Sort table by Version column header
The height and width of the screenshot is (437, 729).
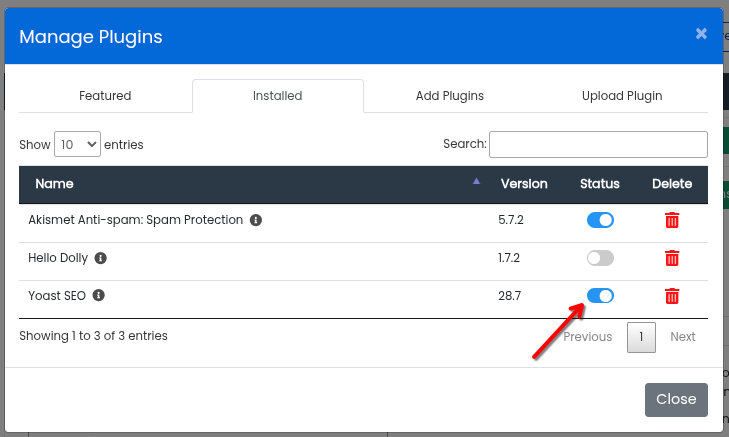(524, 184)
